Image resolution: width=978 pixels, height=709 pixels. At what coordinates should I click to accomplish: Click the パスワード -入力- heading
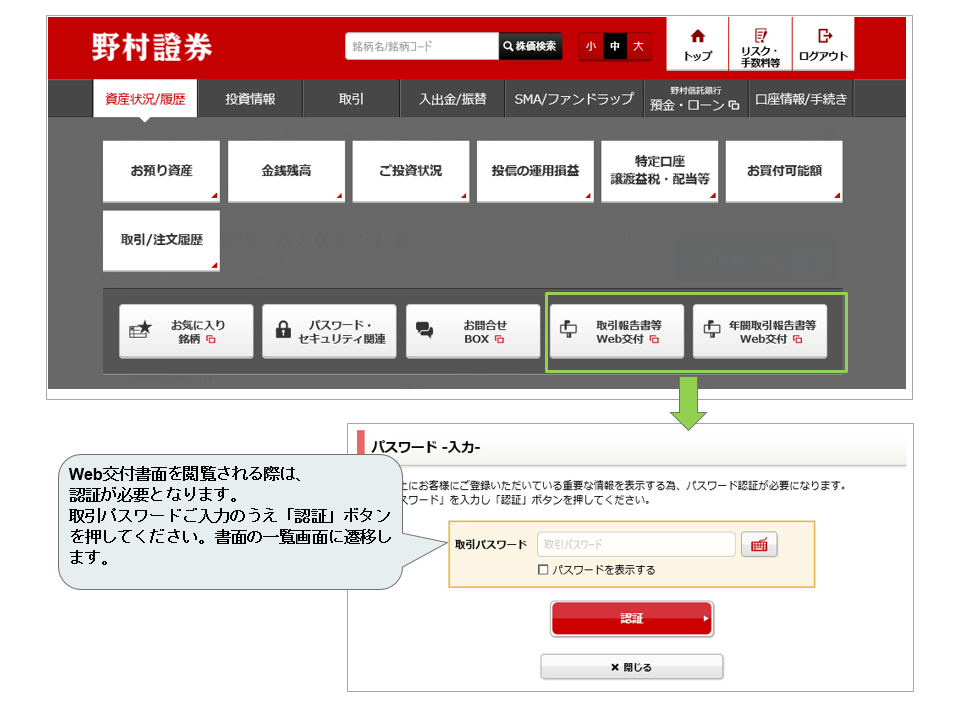click(x=426, y=447)
